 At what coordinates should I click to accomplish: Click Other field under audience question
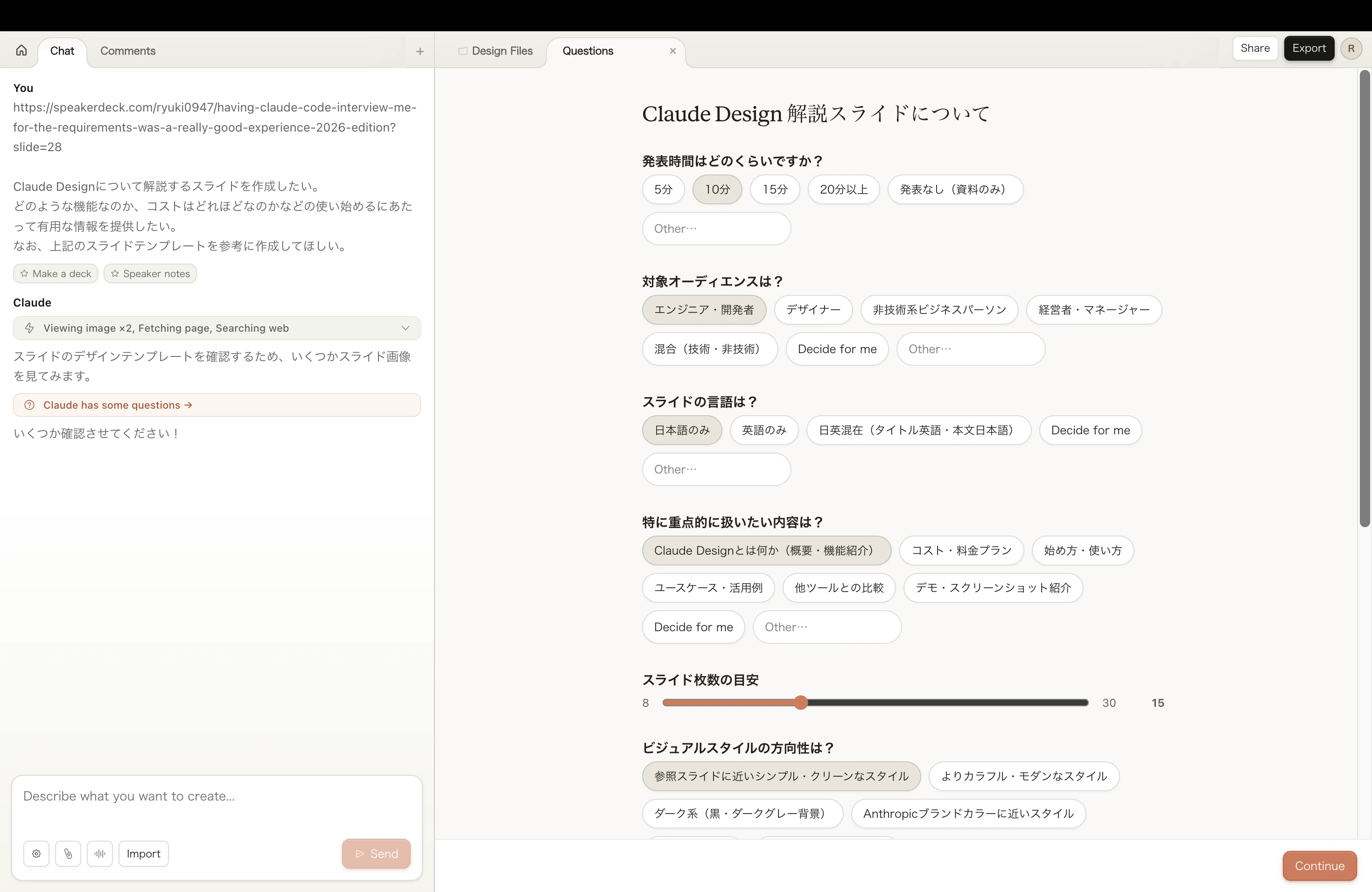(x=971, y=348)
